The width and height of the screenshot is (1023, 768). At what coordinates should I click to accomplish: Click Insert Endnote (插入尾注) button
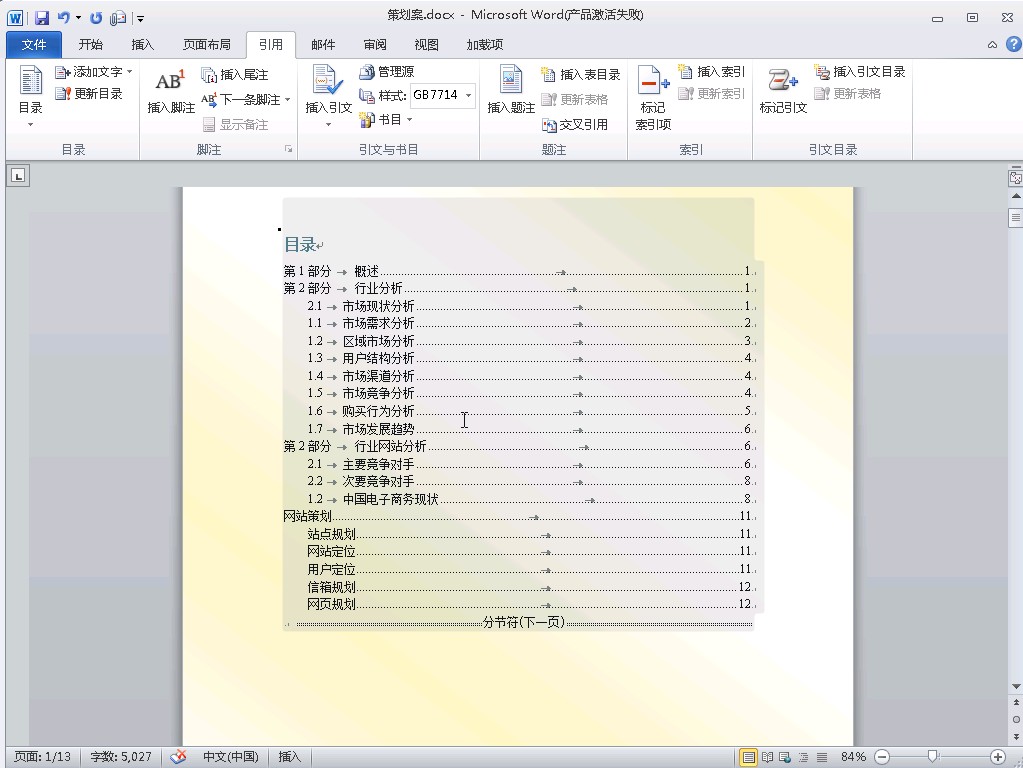click(235, 75)
